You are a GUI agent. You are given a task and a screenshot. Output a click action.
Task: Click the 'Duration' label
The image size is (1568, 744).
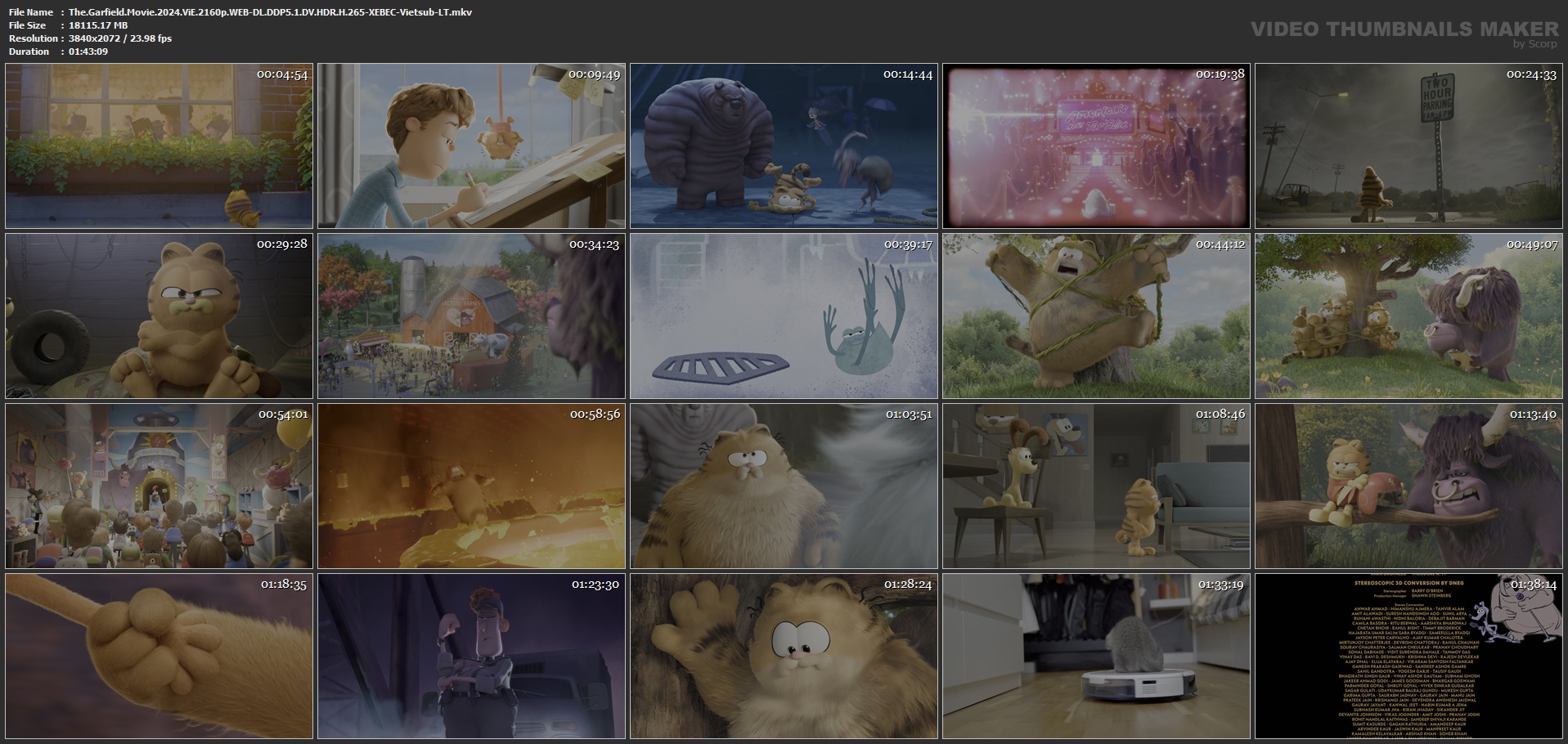29,52
